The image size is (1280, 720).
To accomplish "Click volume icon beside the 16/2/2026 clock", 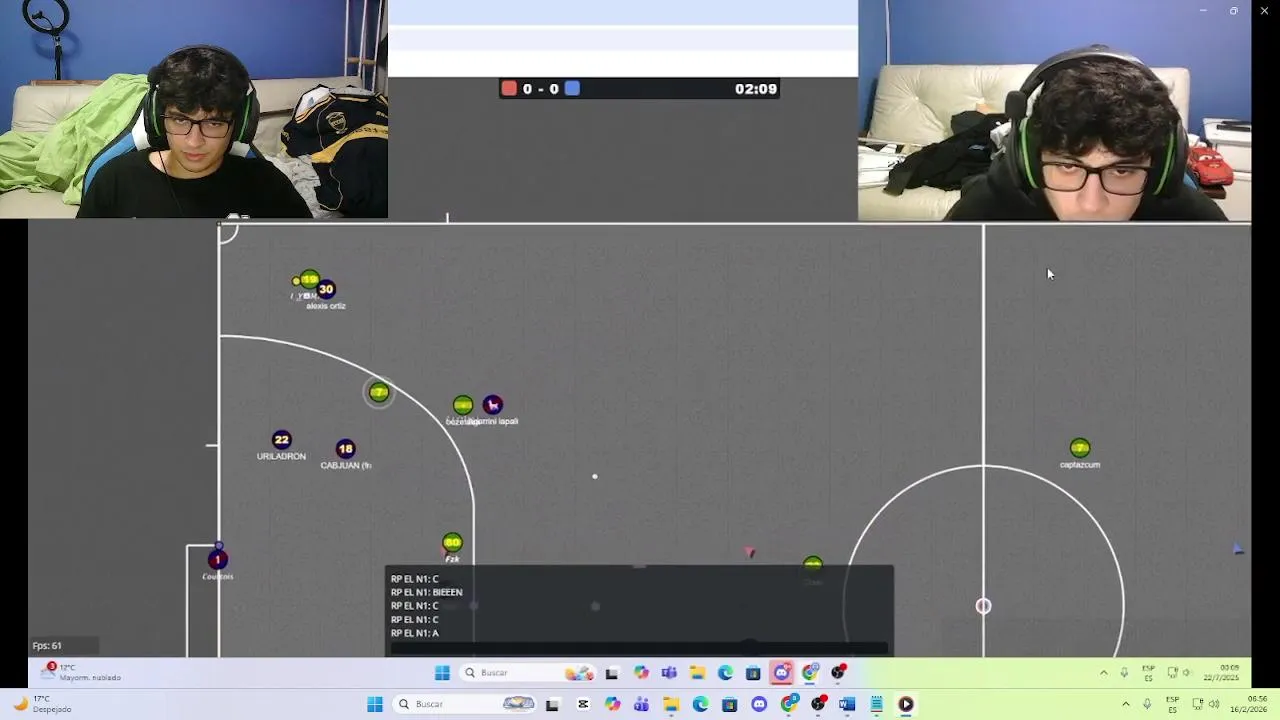I will [1215, 704].
